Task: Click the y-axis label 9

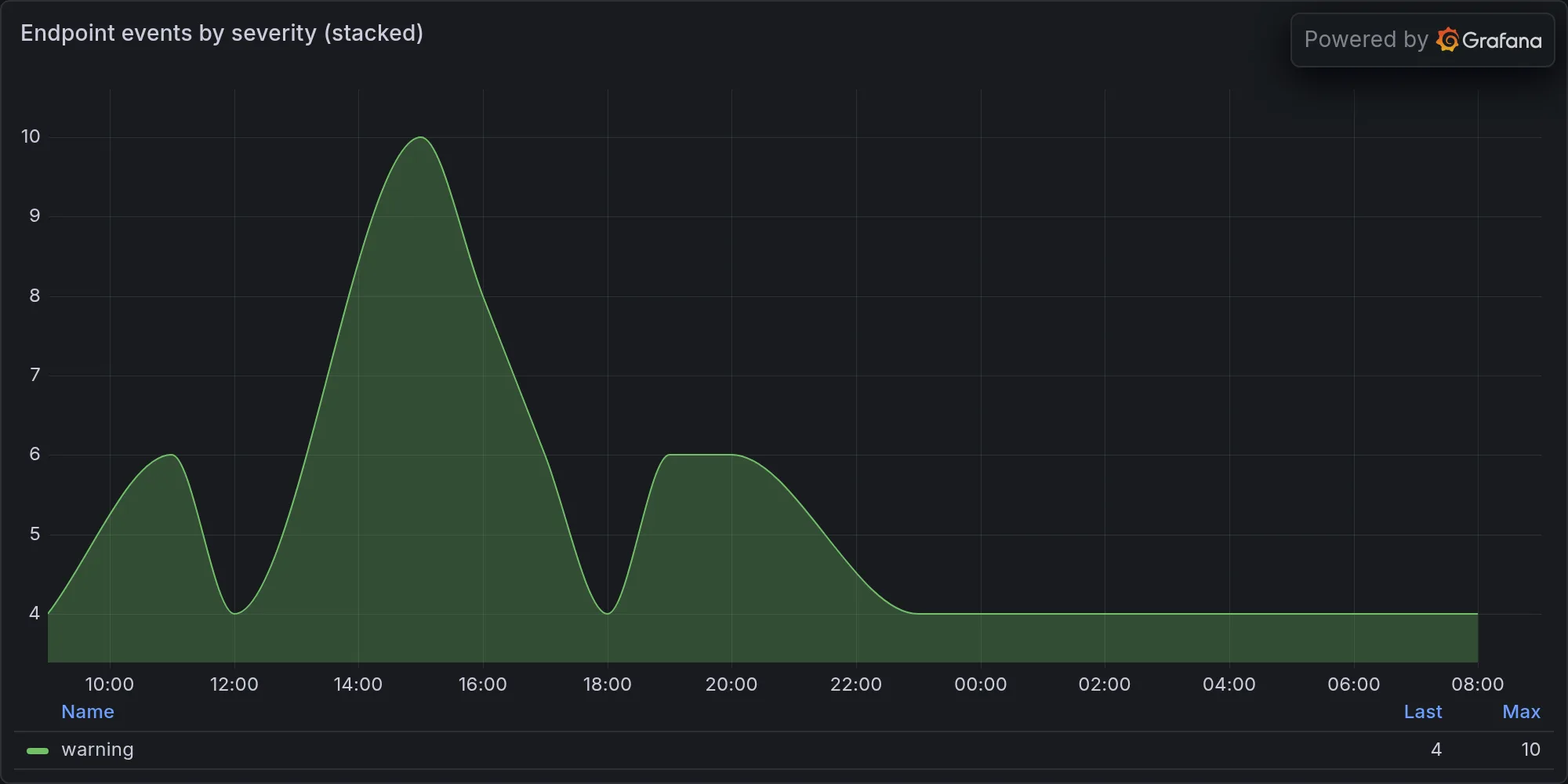Action: 34,216
